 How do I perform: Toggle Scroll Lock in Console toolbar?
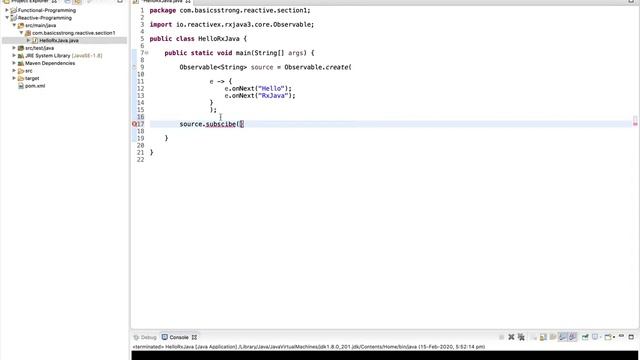click(x=543, y=337)
